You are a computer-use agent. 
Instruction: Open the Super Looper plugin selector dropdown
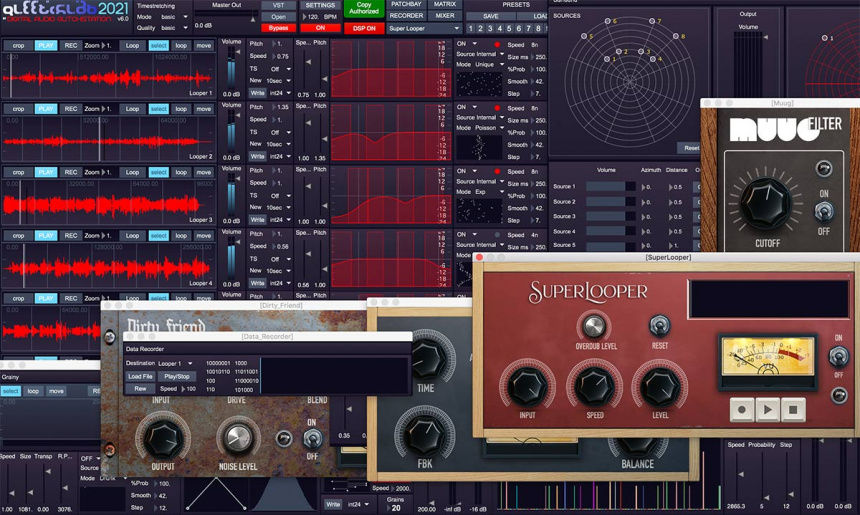pyautogui.click(x=423, y=29)
